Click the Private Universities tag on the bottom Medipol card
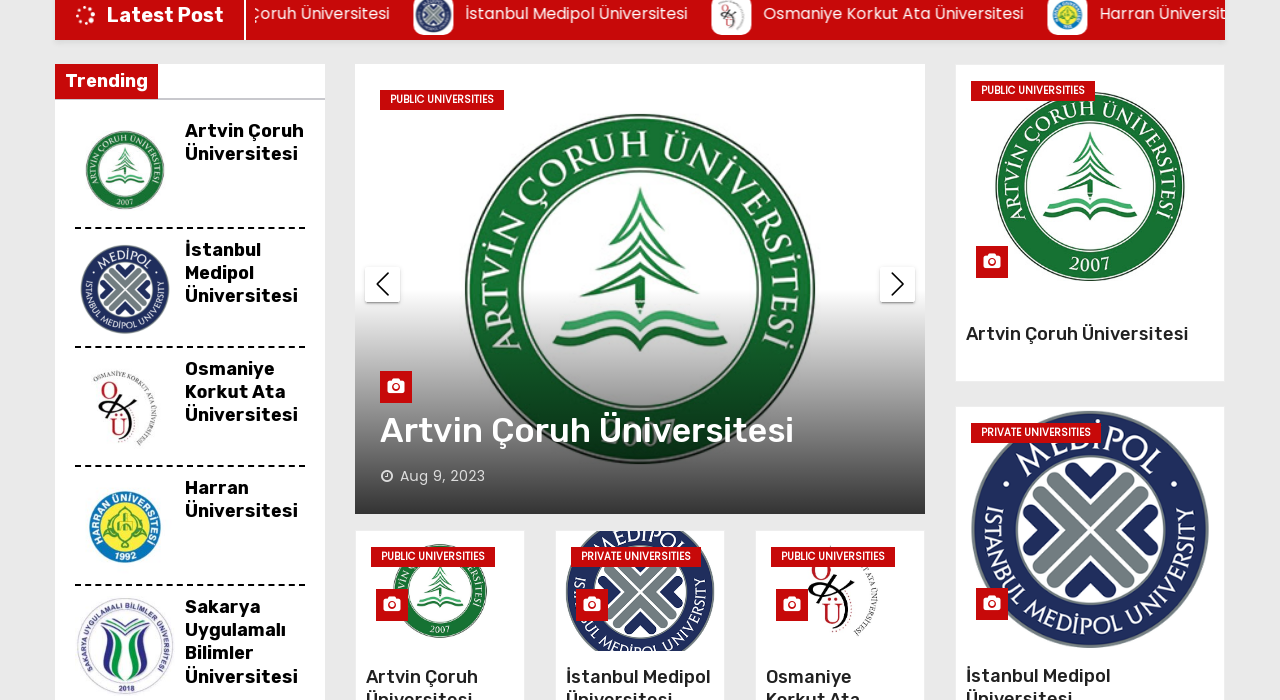The width and height of the screenshot is (1280, 700). pos(636,557)
